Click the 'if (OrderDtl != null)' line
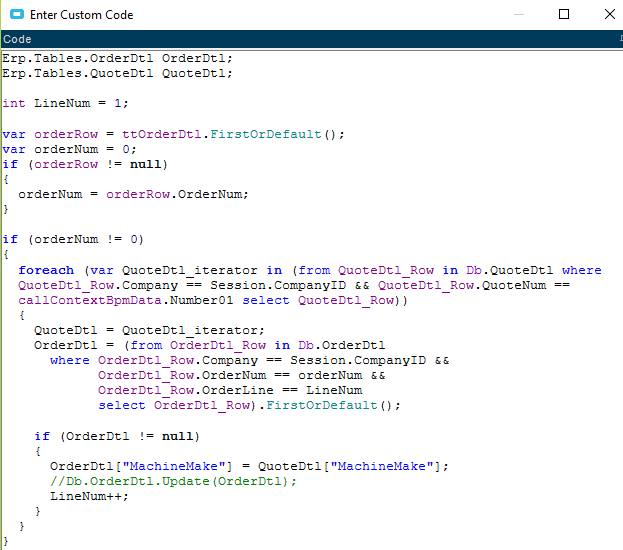The image size is (623, 550). point(117,436)
